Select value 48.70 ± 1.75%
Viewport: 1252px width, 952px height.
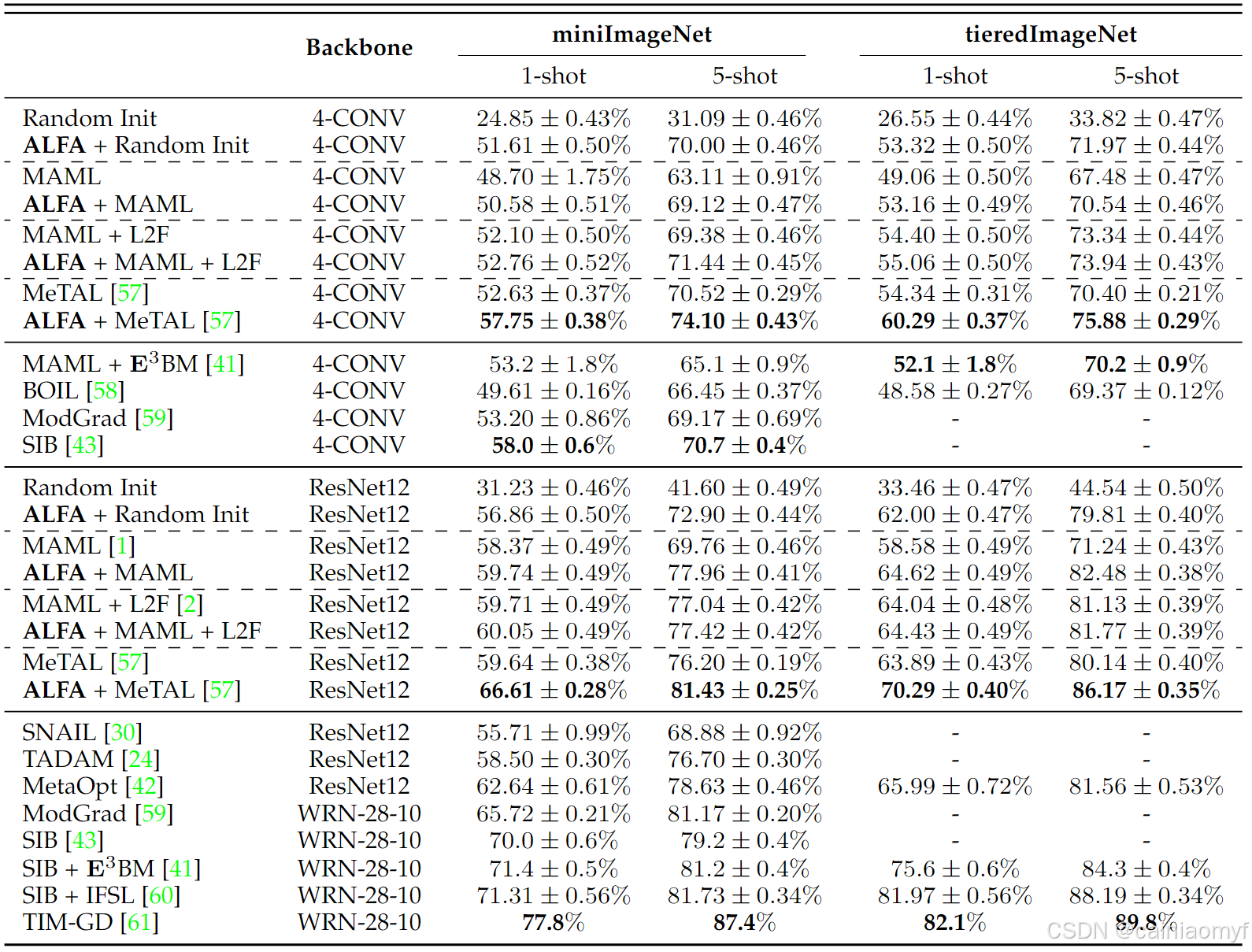click(554, 176)
